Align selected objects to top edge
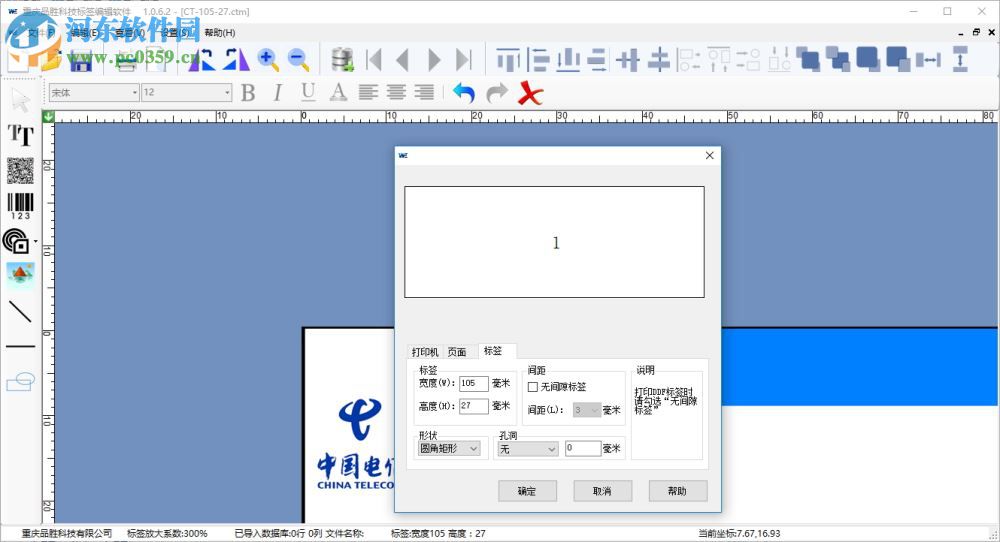Image resolution: width=1000 pixels, height=542 pixels. pyautogui.click(x=508, y=60)
